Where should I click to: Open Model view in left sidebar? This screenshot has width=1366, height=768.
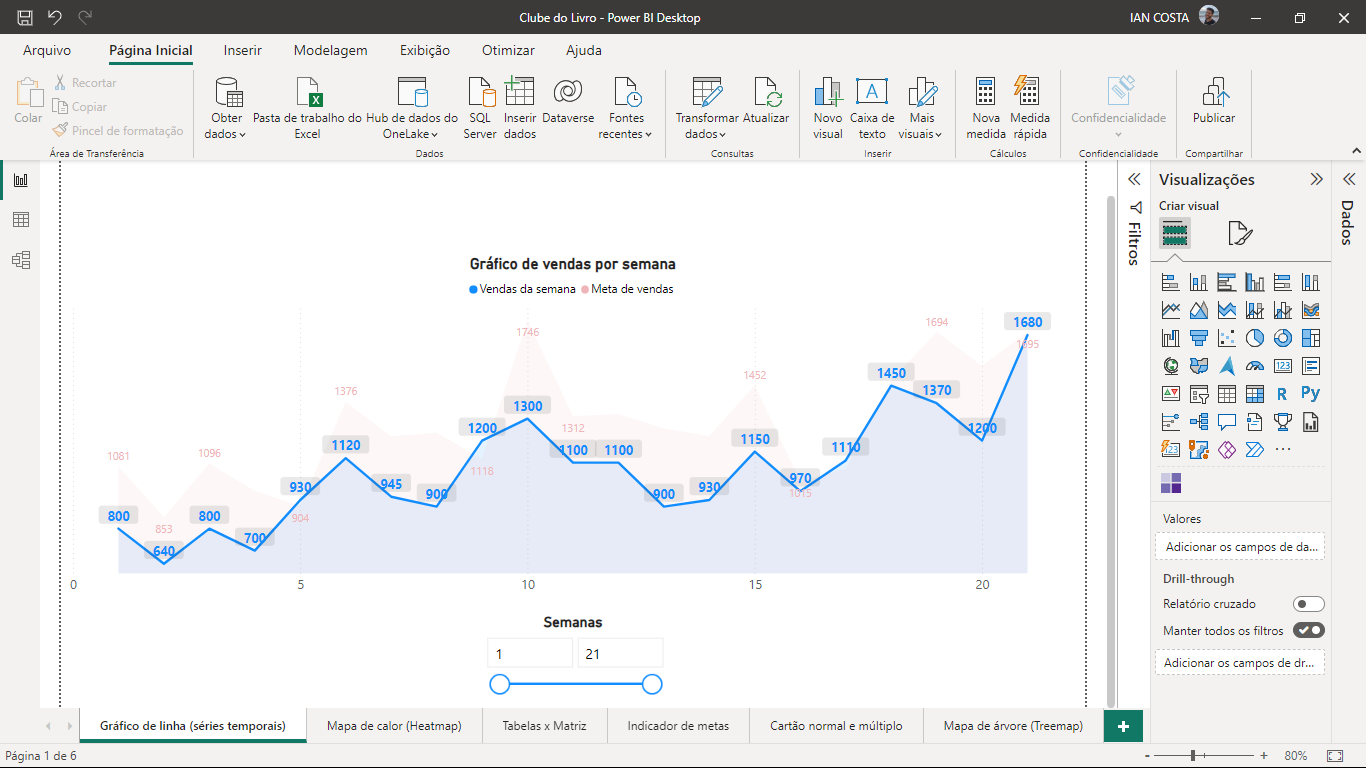click(20, 260)
